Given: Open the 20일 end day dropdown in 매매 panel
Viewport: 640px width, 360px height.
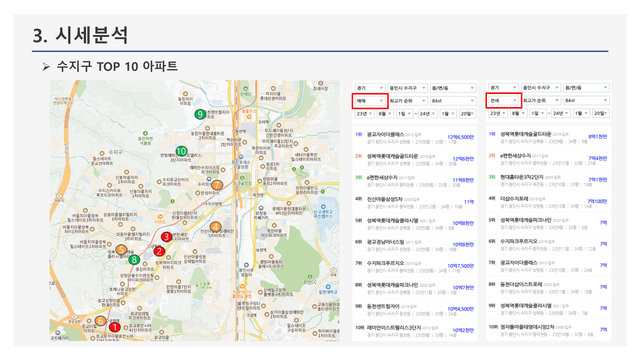Looking at the screenshot, I should pos(467,113).
